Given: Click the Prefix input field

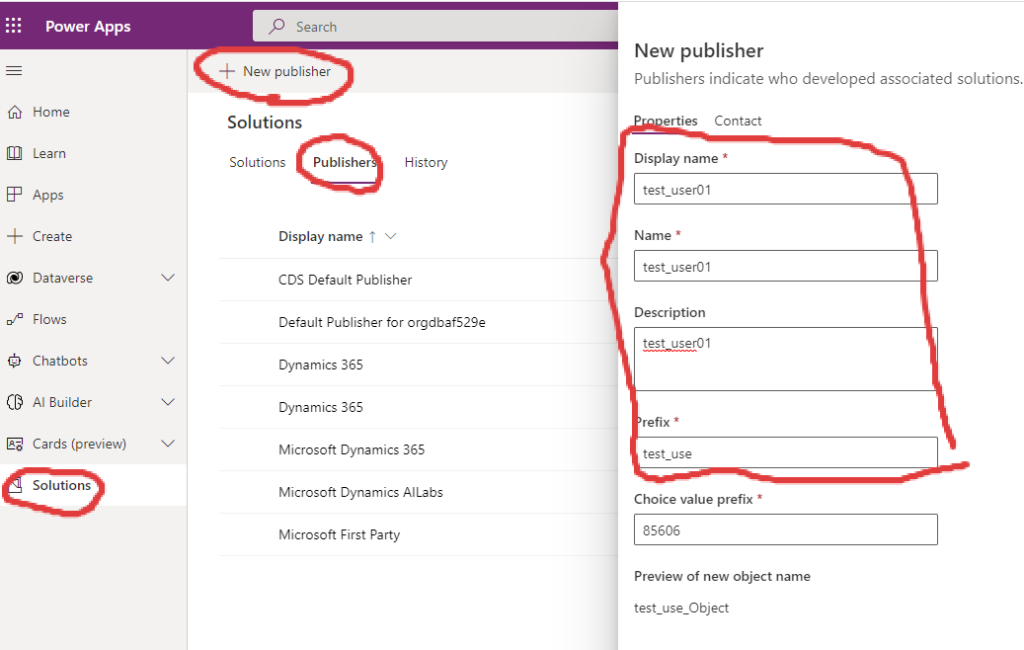Looking at the screenshot, I should 785,453.
